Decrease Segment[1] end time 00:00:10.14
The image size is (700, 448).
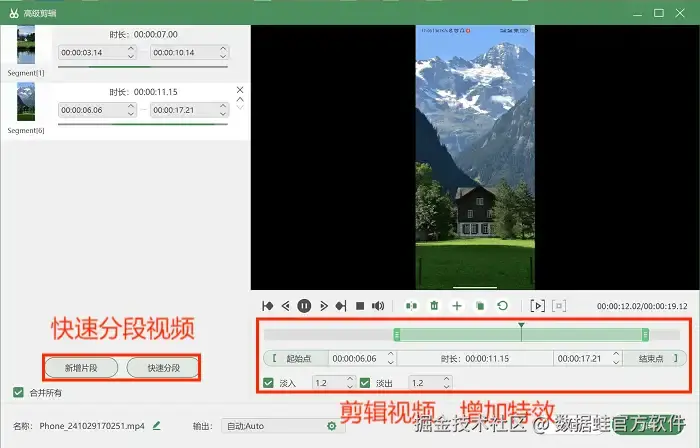(223, 56)
